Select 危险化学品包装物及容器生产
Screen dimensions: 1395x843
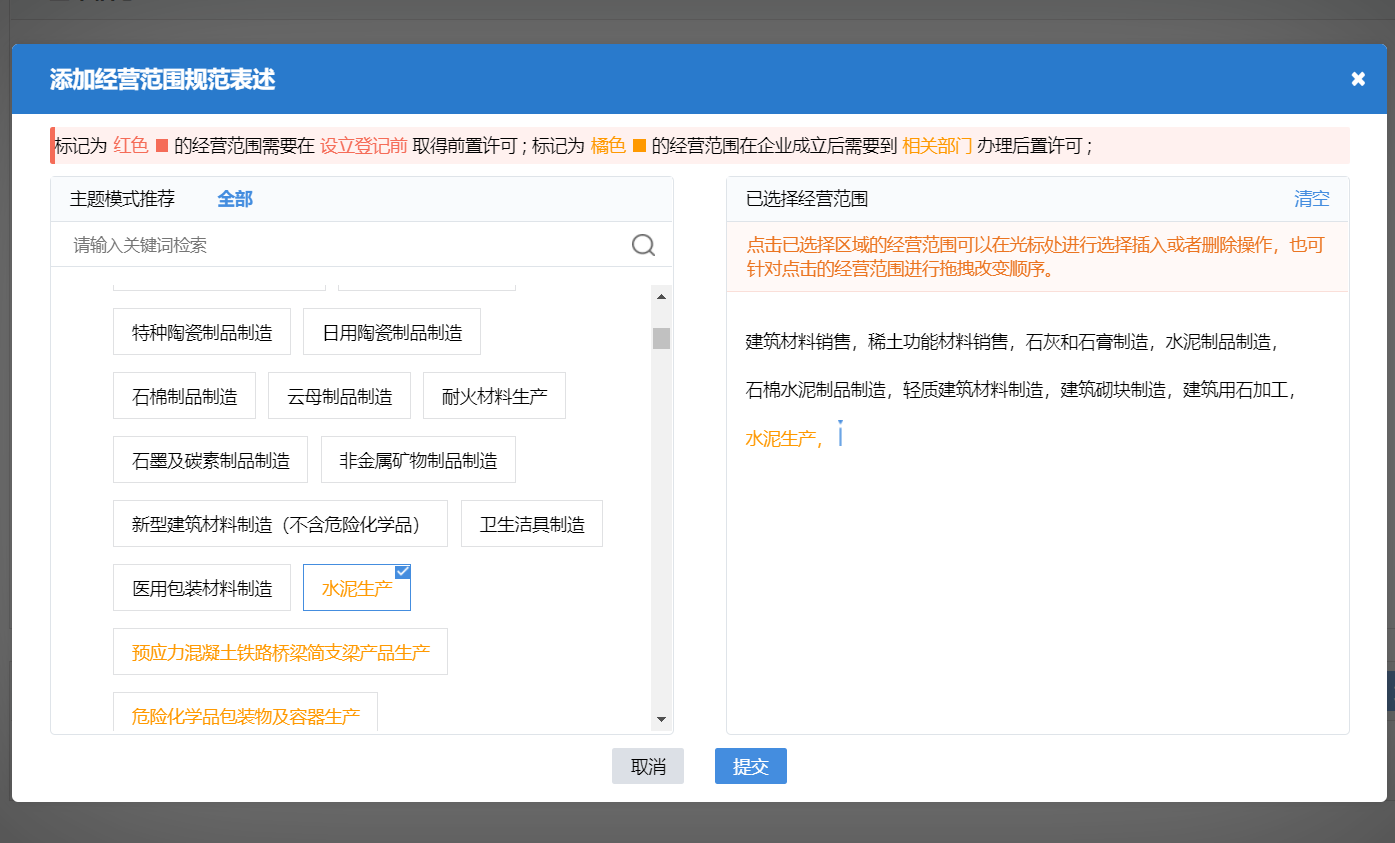tap(245, 712)
